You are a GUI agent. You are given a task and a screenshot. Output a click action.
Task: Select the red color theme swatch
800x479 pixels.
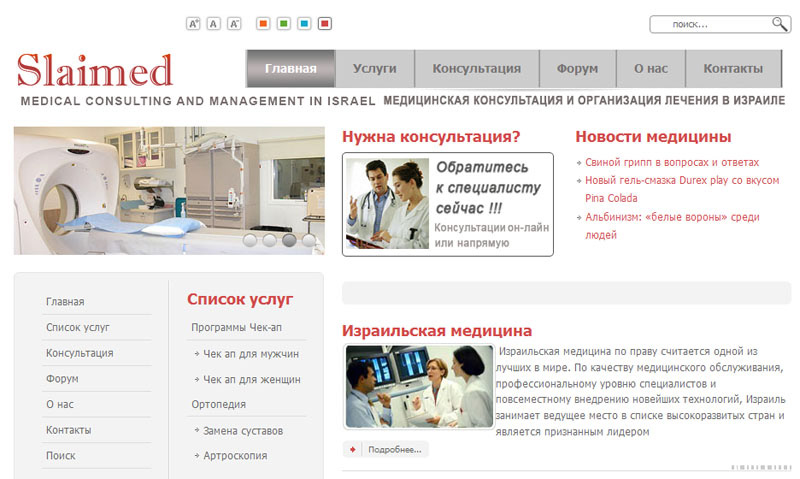point(324,23)
